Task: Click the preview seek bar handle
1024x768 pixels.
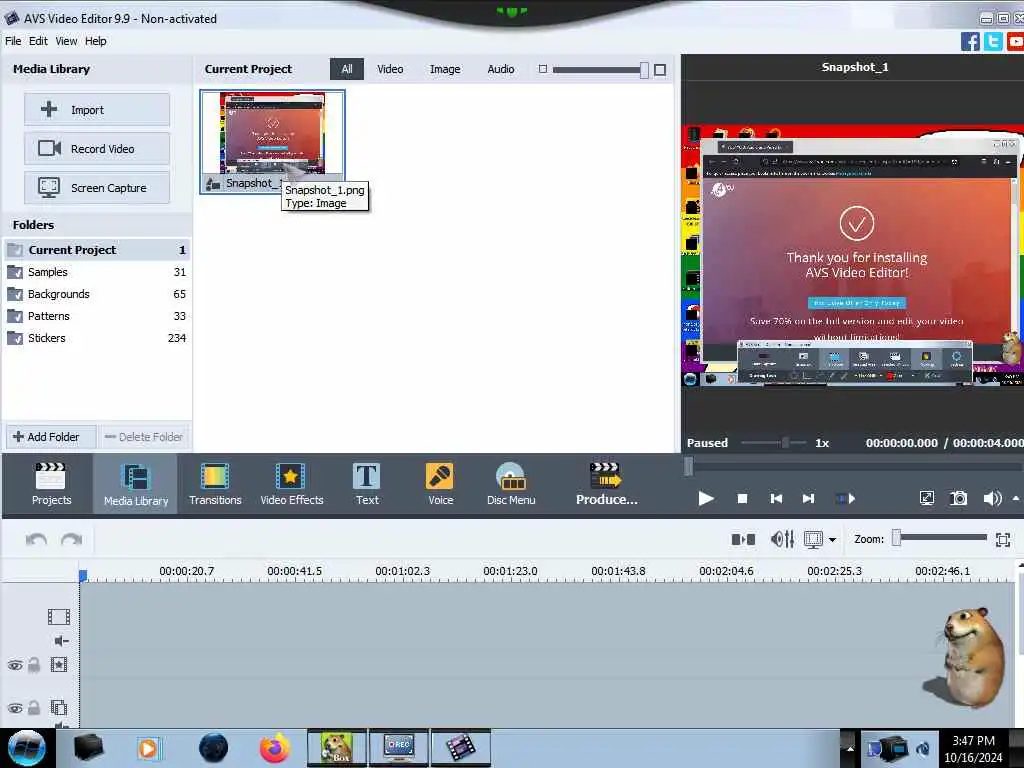Action: tap(688, 466)
